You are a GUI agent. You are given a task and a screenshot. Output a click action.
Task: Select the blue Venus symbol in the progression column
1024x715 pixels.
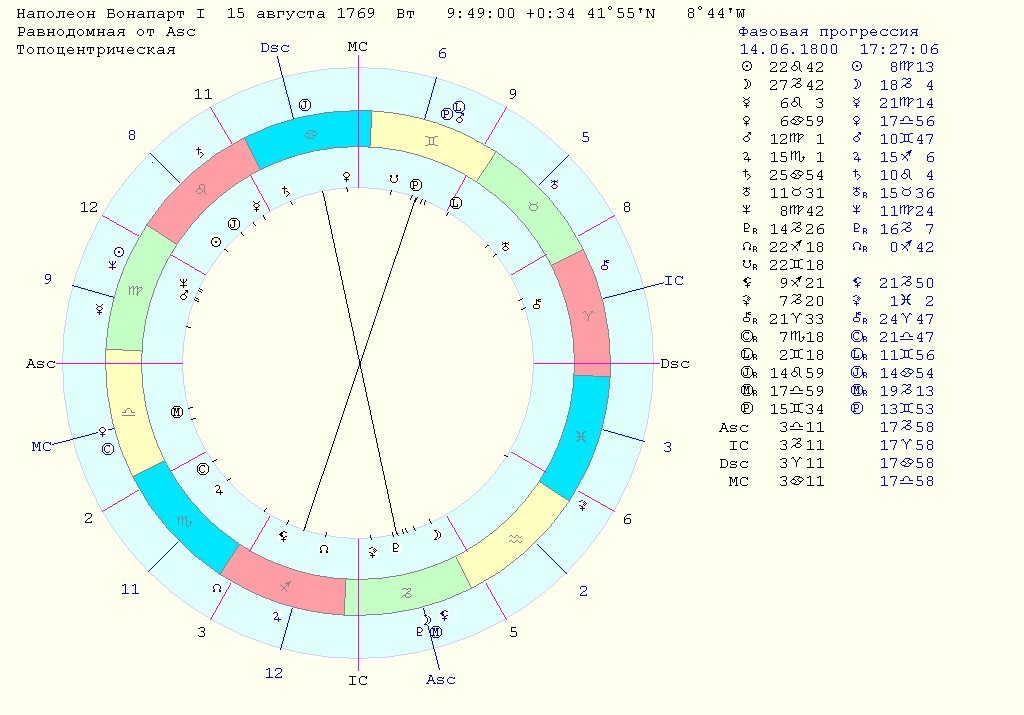click(x=857, y=121)
